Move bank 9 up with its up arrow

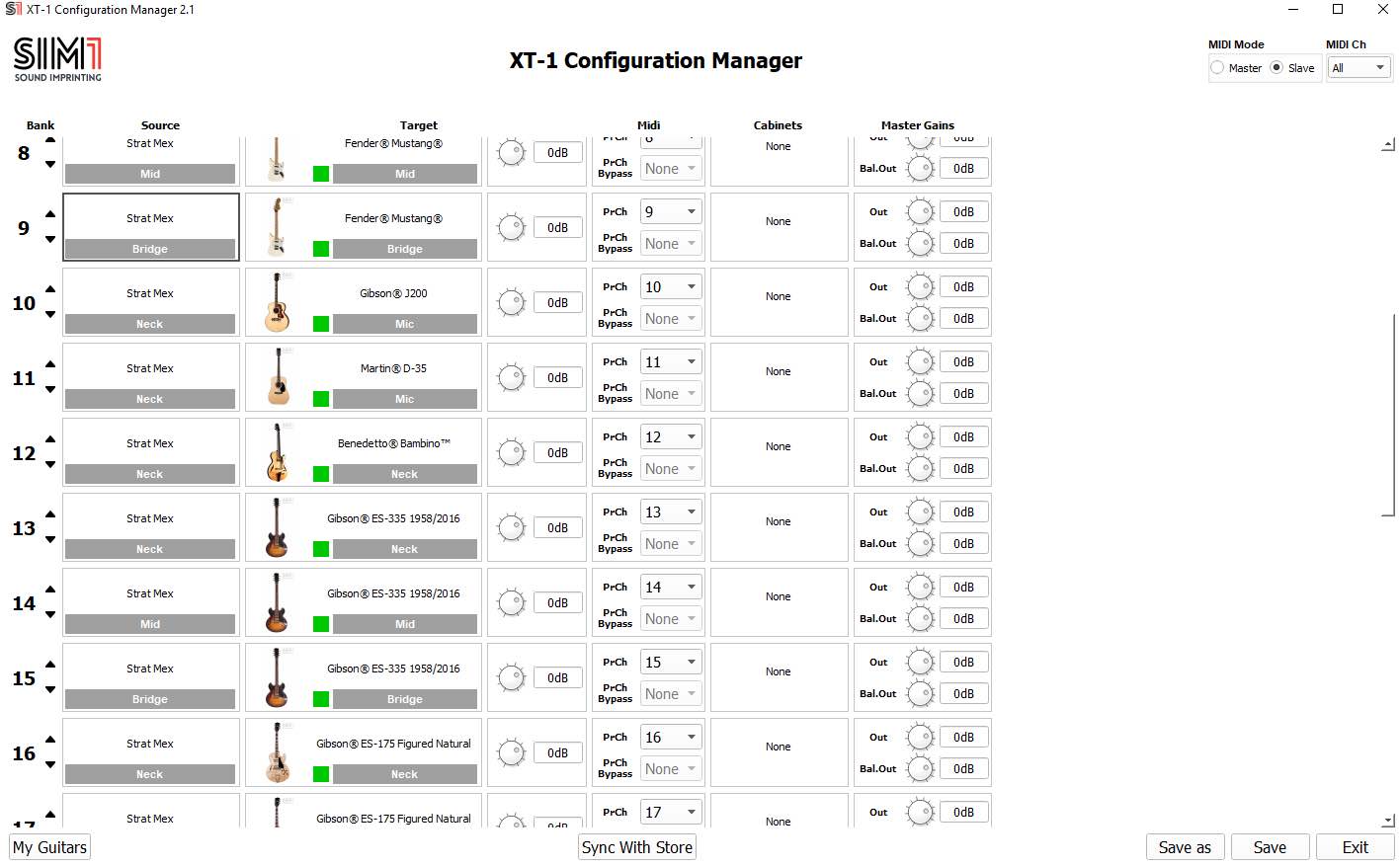coord(50,214)
